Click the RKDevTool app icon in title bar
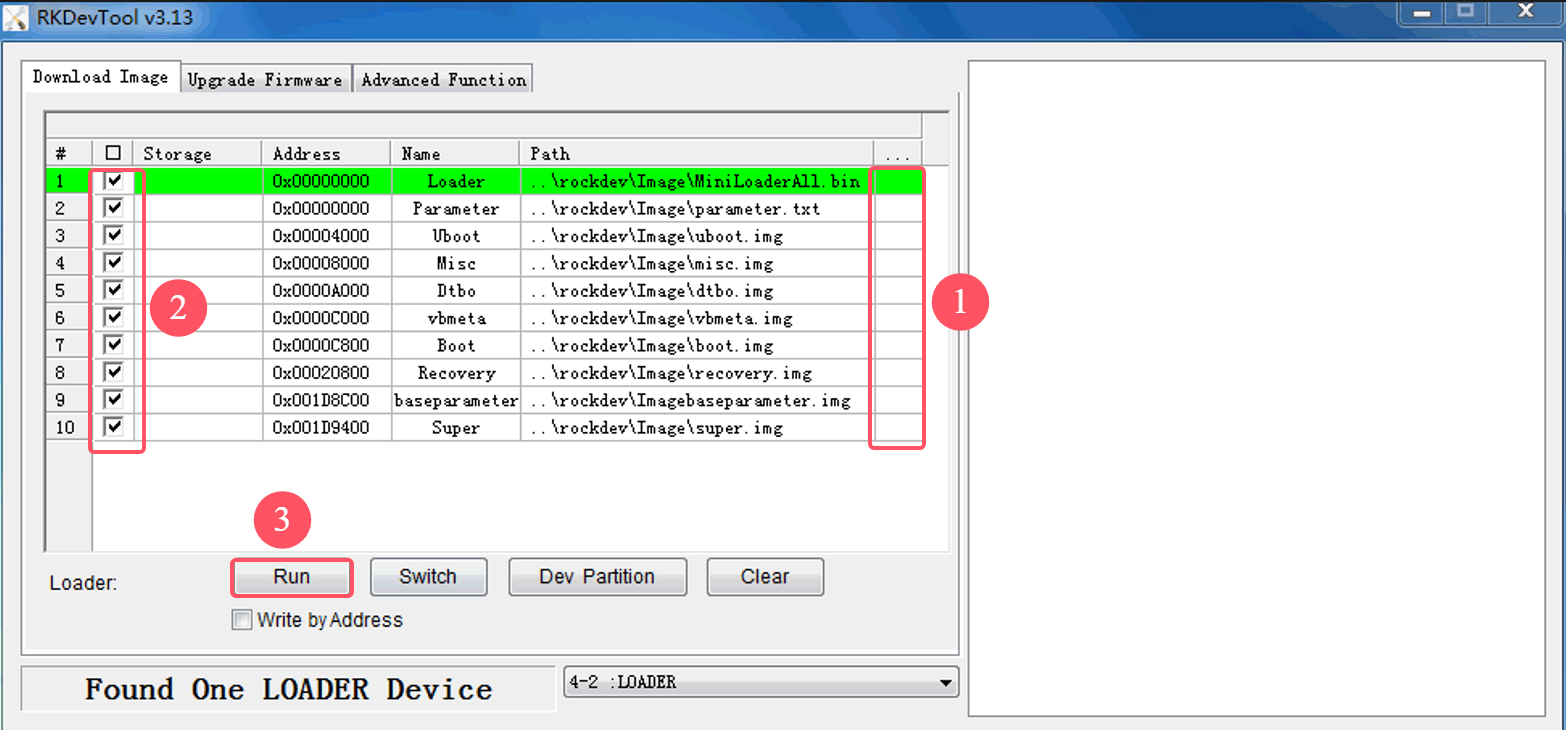The height and width of the screenshot is (730, 1566). pyautogui.click(x=17, y=17)
